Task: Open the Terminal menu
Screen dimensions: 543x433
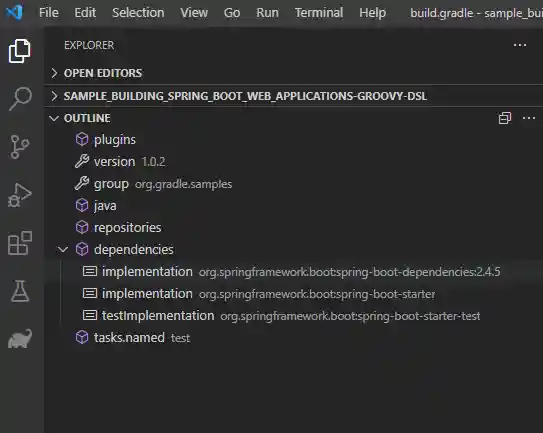Action: (319, 13)
